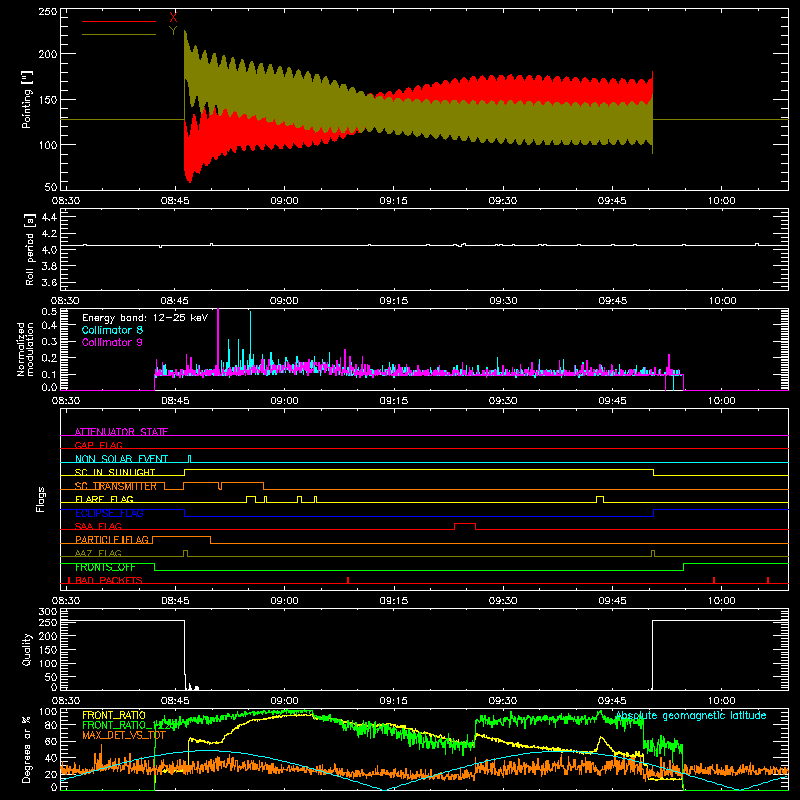Click the cyan 'Collimator 8' legend entry

tap(112, 330)
